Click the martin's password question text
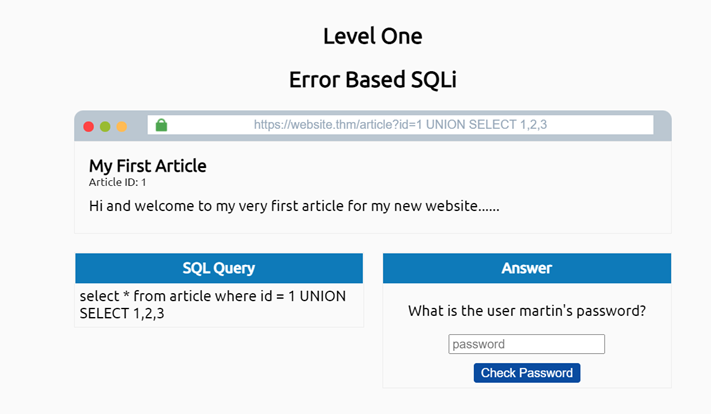The height and width of the screenshot is (414, 711). click(526, 311)
